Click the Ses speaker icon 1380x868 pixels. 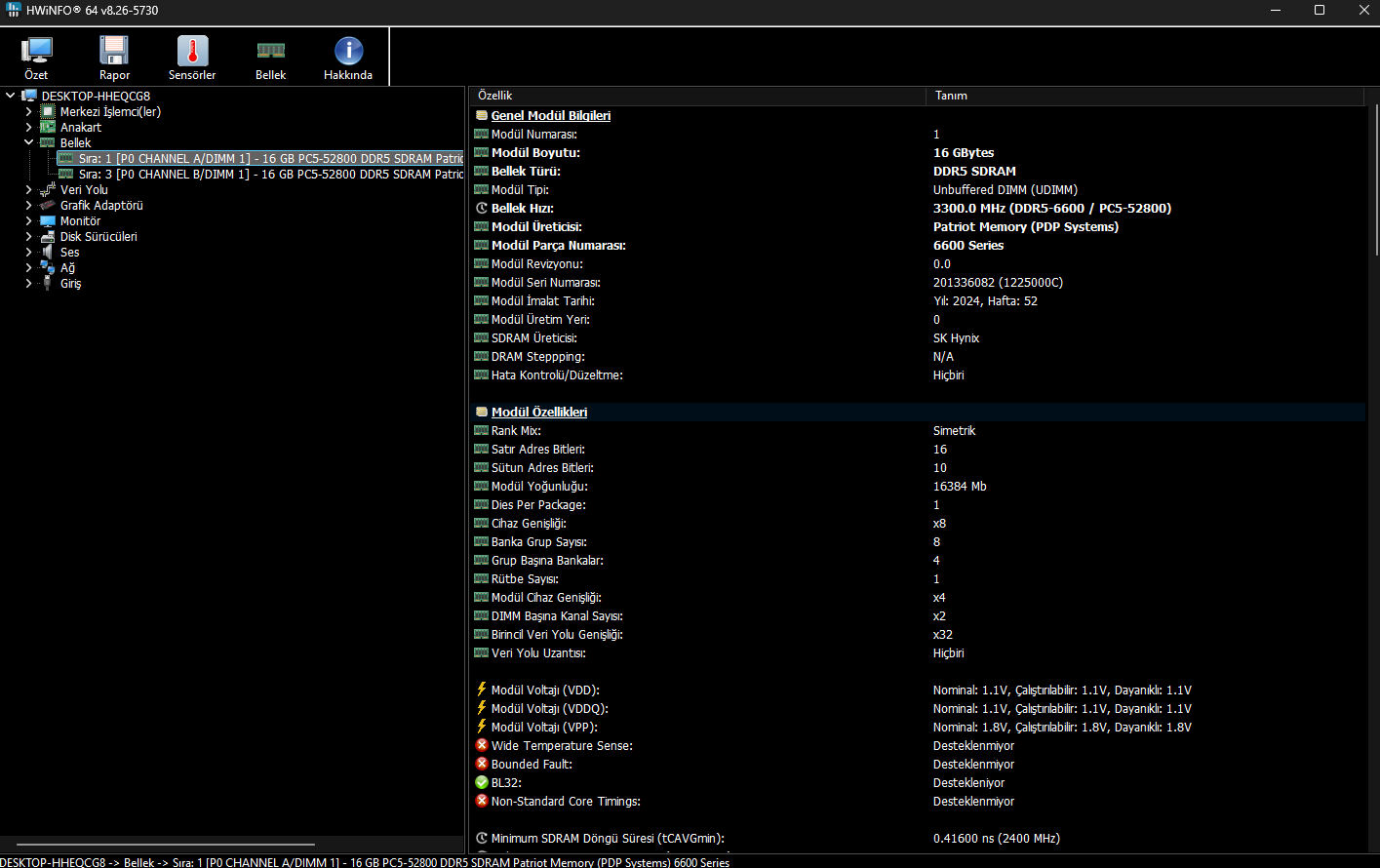point(48,252)
